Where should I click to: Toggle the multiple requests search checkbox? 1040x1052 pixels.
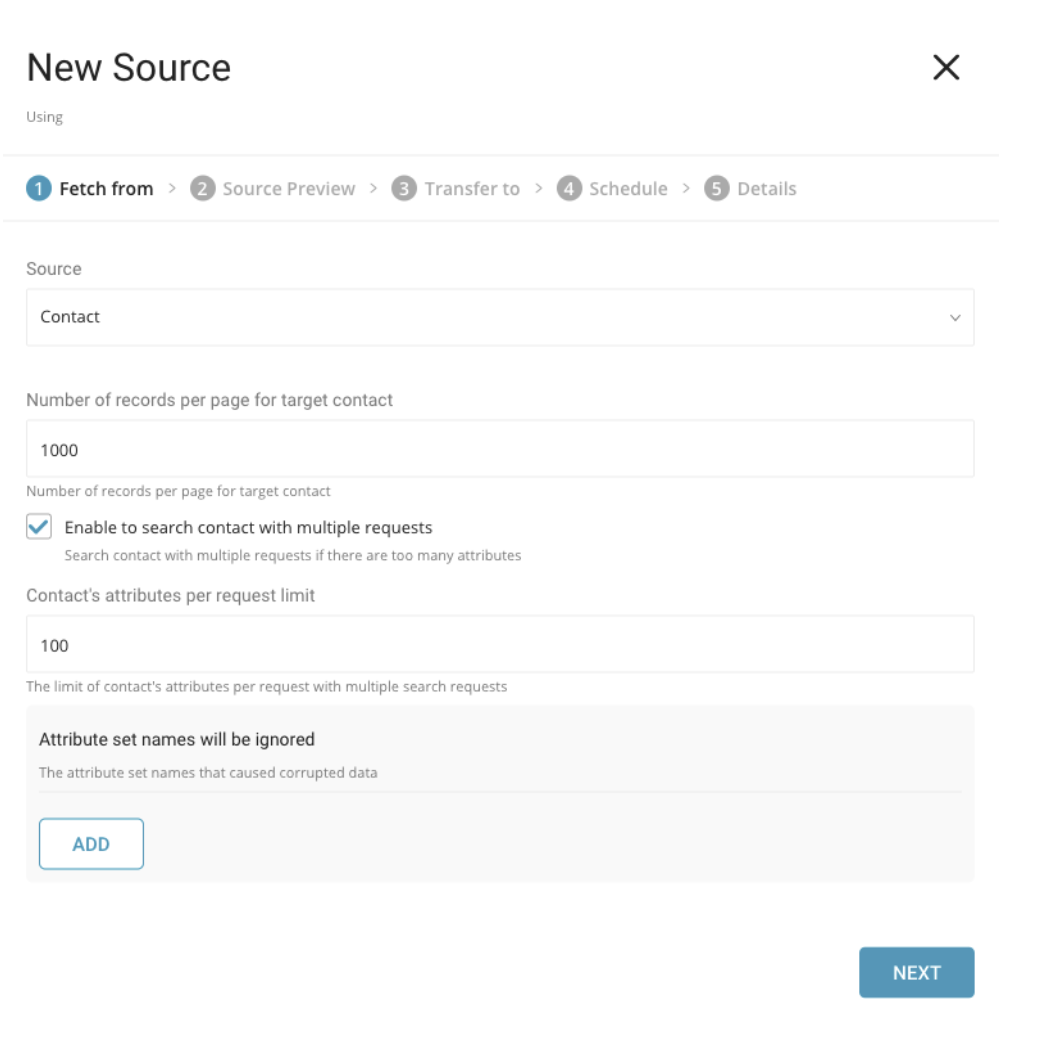point(39,527)
